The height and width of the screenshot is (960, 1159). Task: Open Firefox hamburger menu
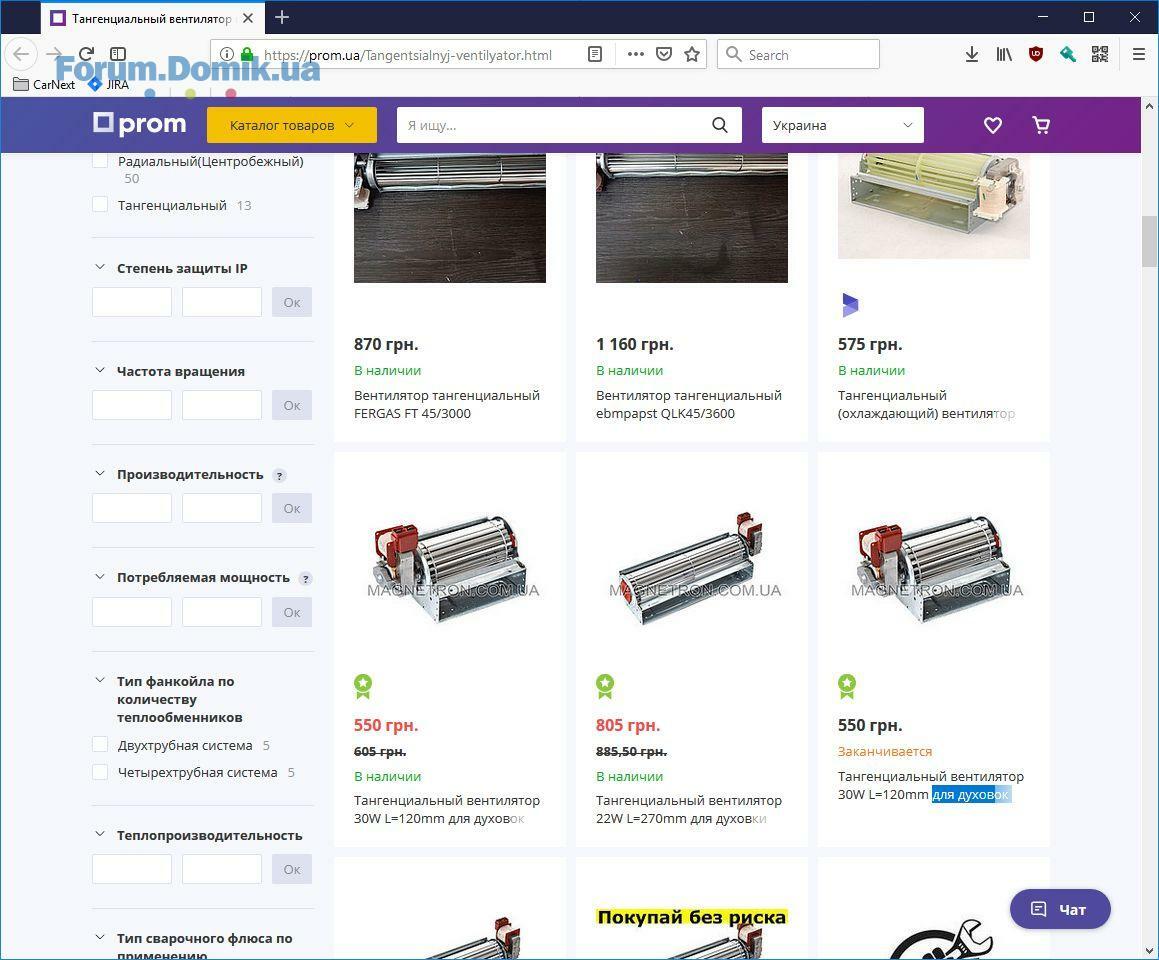tap(1138, 54)
